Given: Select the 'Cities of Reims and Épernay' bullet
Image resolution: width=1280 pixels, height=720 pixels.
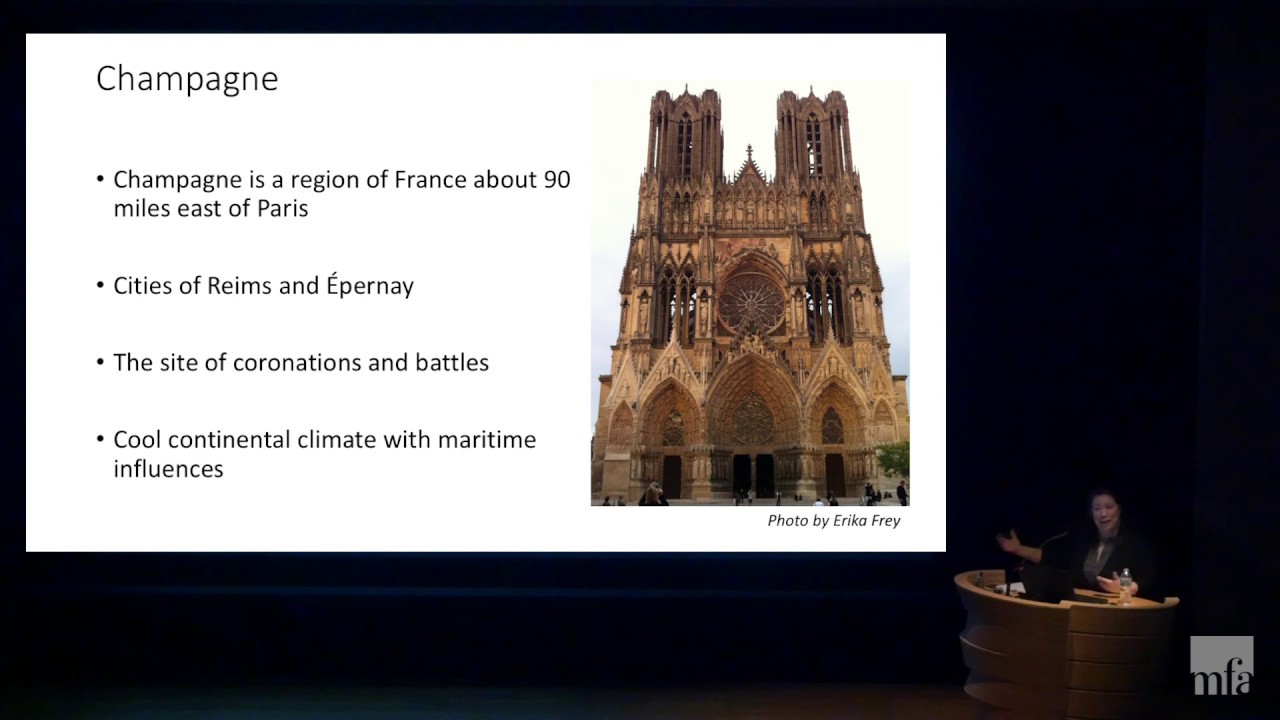Looking at the screenshot, I should (263, 286).
